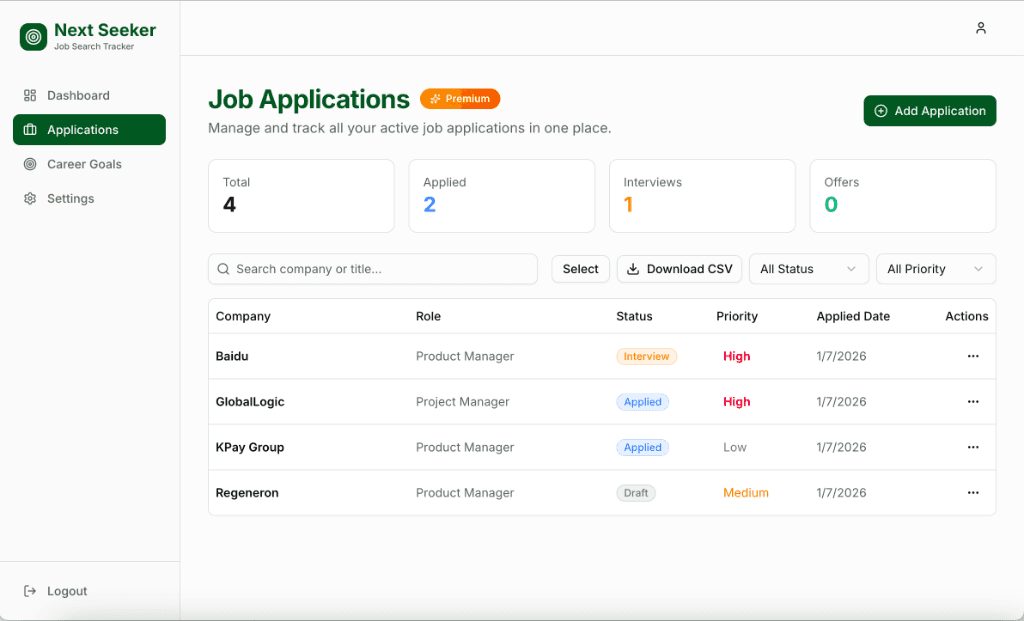The width and height of the screenshot is (1024, 621).
Task: Expand the All Priority filter
Action: 935,268
